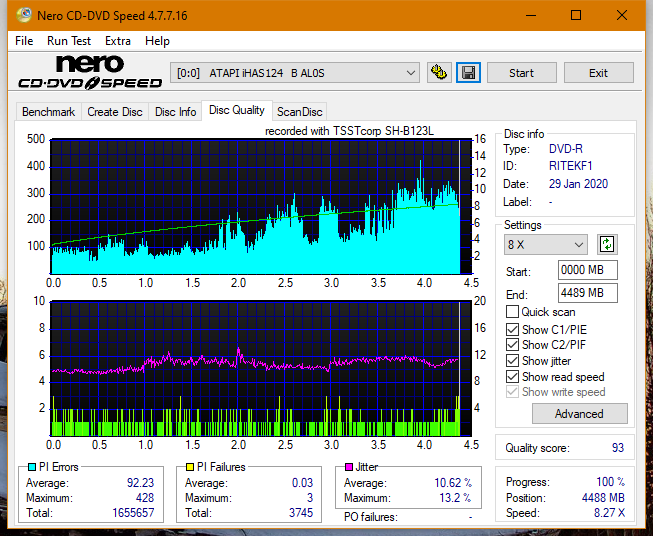Click the greyed Show write speed checkbox
Viewport: 653px width, 536px height.
(x=512, y=392)
